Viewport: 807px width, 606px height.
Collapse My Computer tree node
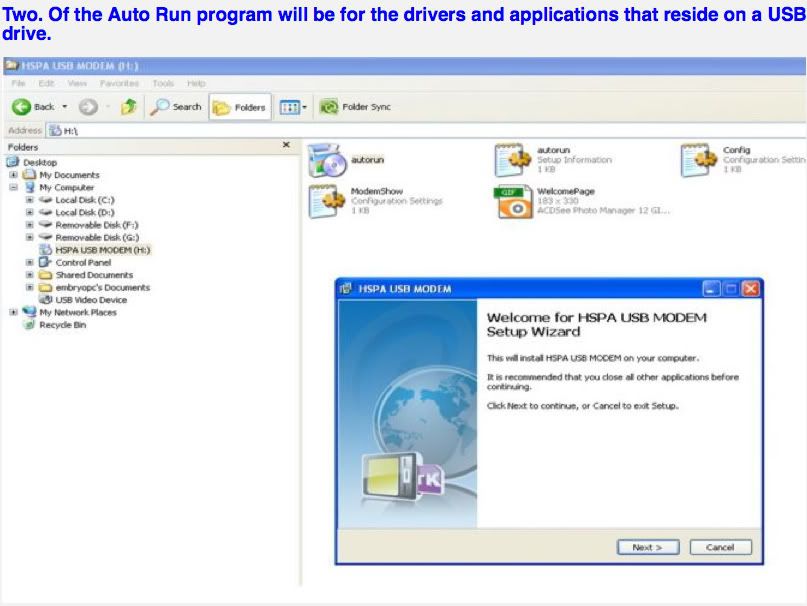13,187
